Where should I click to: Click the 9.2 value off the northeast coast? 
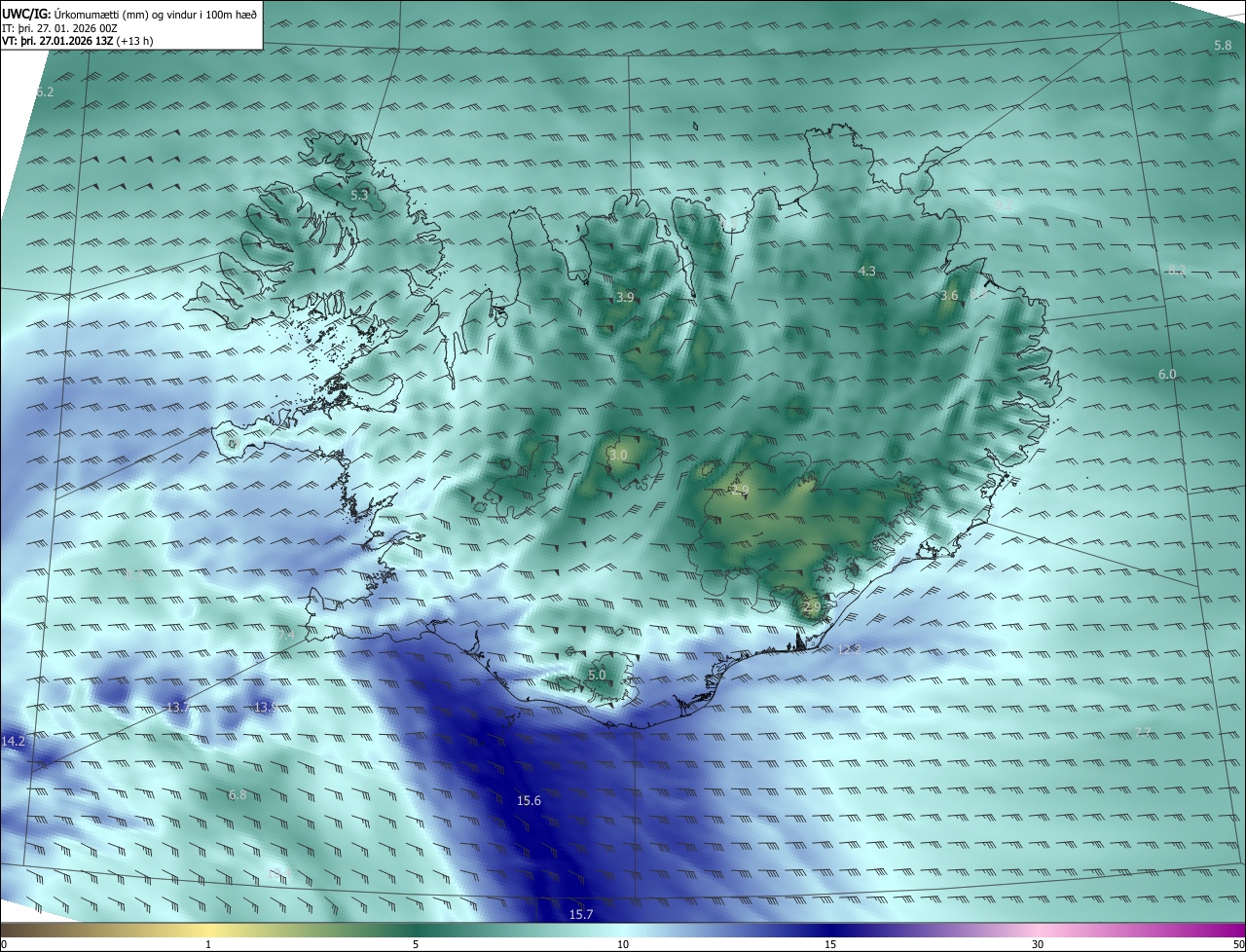click(1002, 204)
